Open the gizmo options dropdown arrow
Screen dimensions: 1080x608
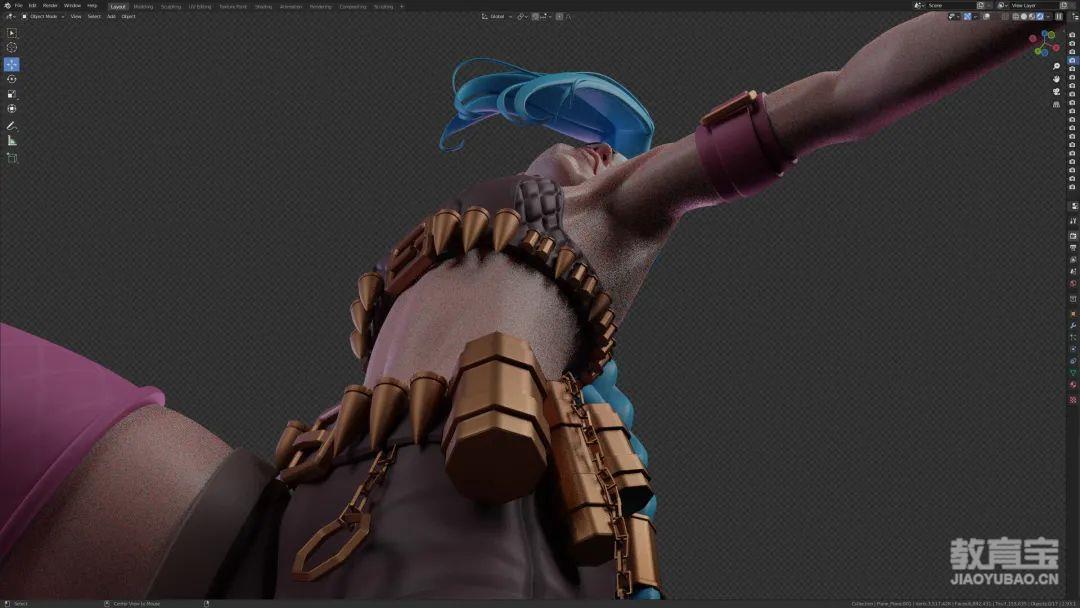(975, 17)
